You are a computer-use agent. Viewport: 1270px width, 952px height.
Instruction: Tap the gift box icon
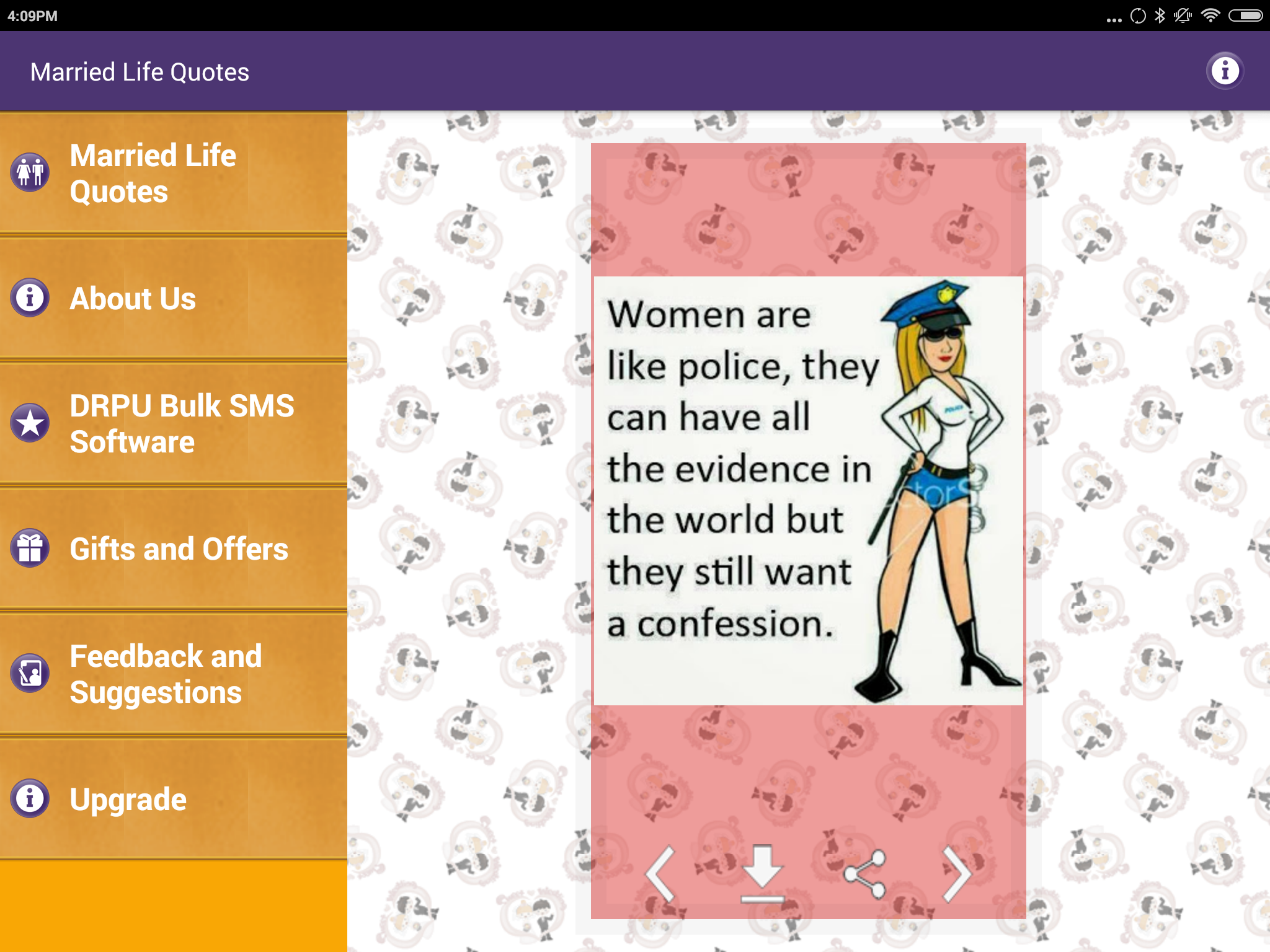[30, 549]
